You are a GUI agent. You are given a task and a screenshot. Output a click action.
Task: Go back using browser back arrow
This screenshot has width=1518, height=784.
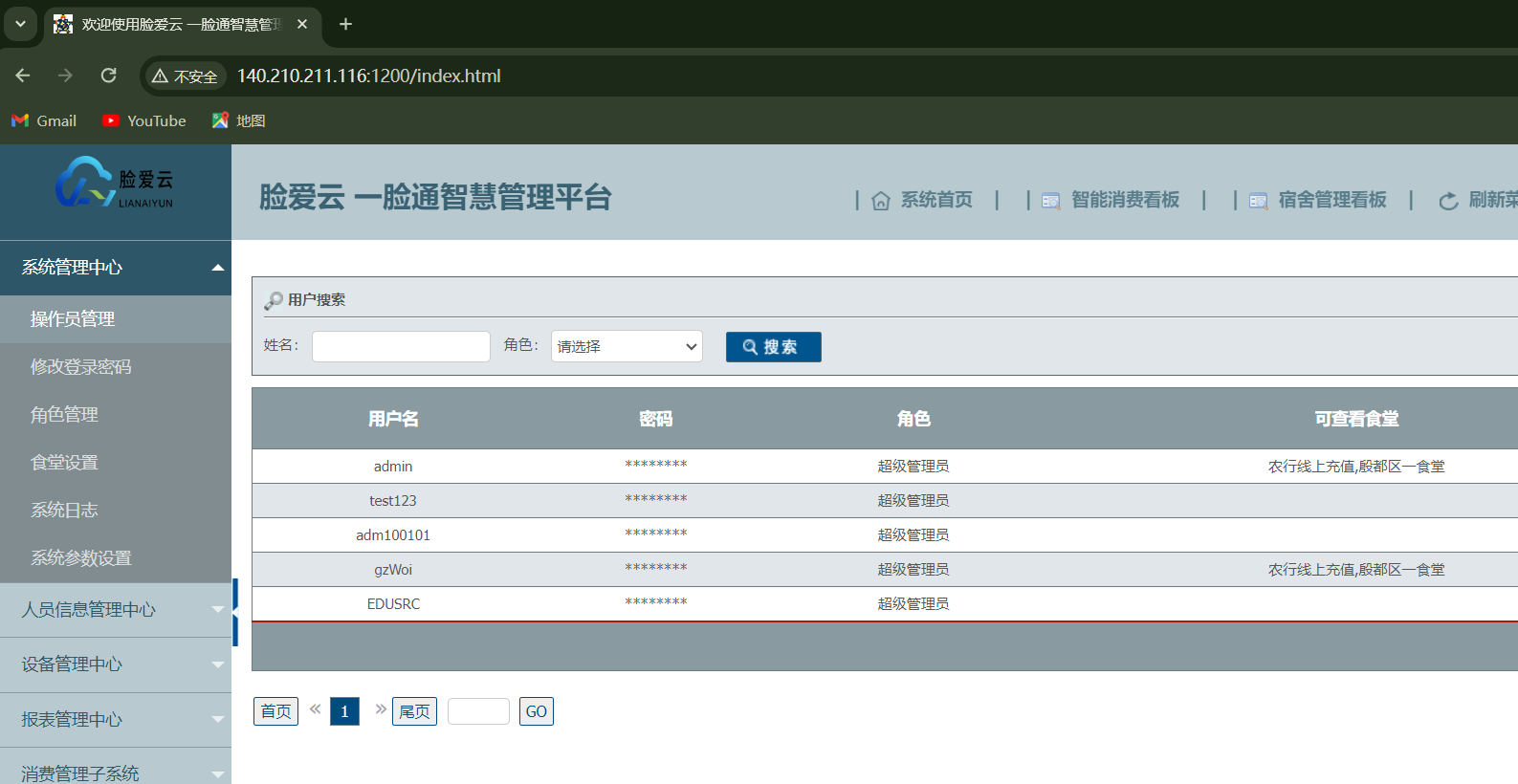[x=23, y=76]
